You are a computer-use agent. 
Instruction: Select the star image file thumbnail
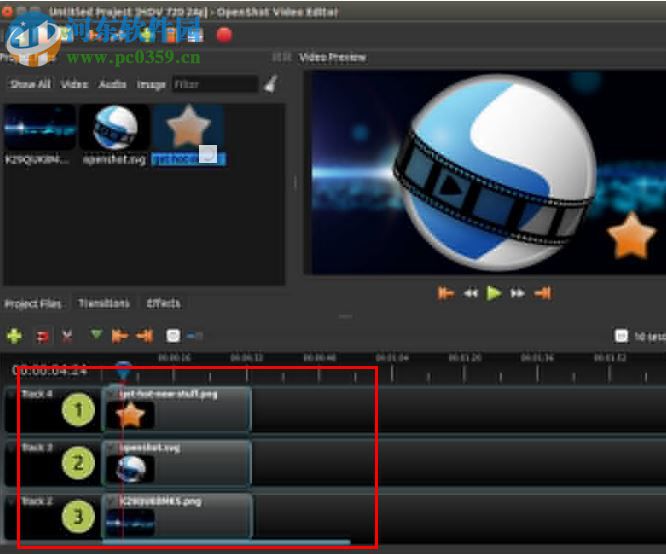189,126
